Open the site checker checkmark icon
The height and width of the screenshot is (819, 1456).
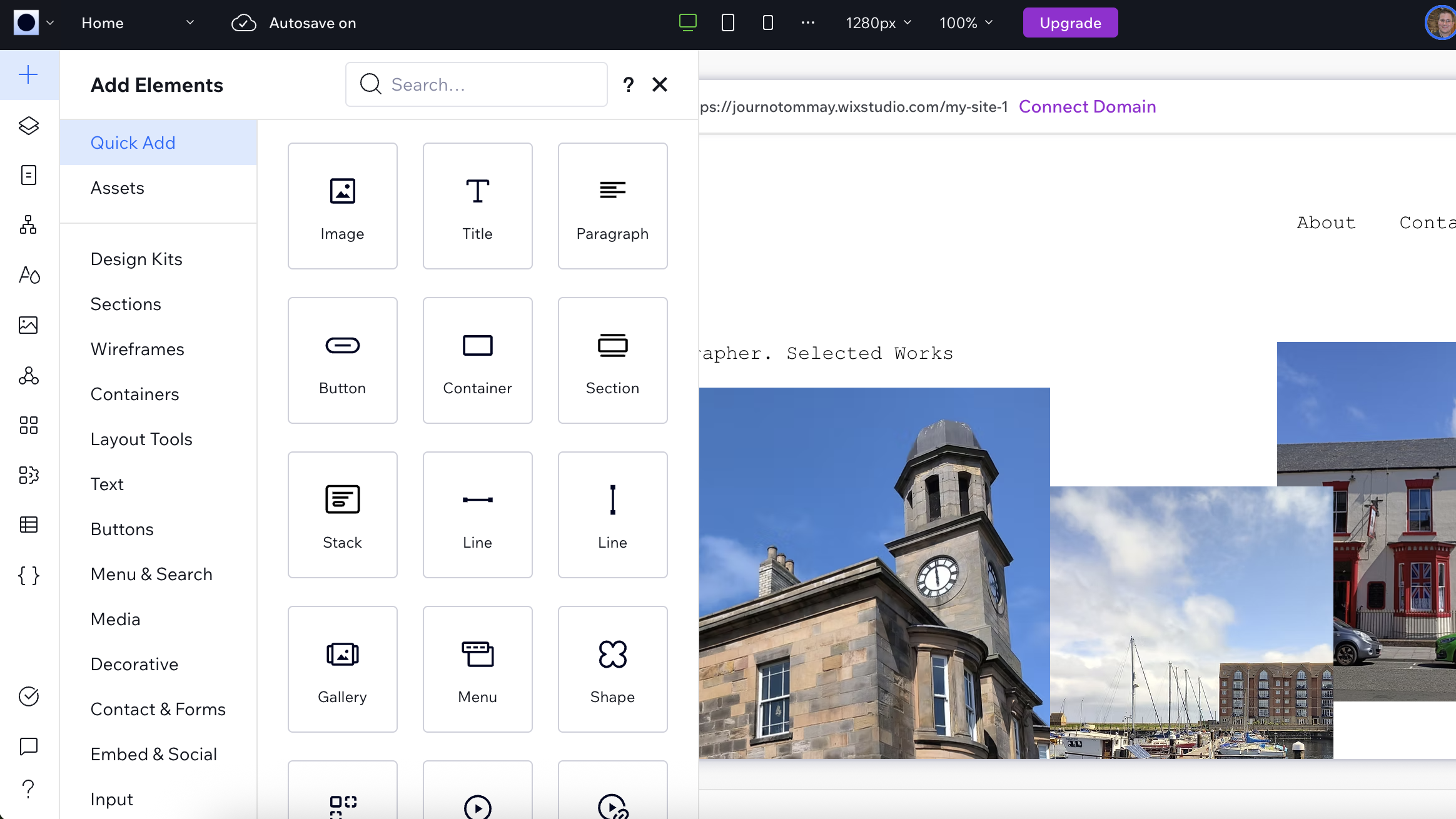(29, 696)
